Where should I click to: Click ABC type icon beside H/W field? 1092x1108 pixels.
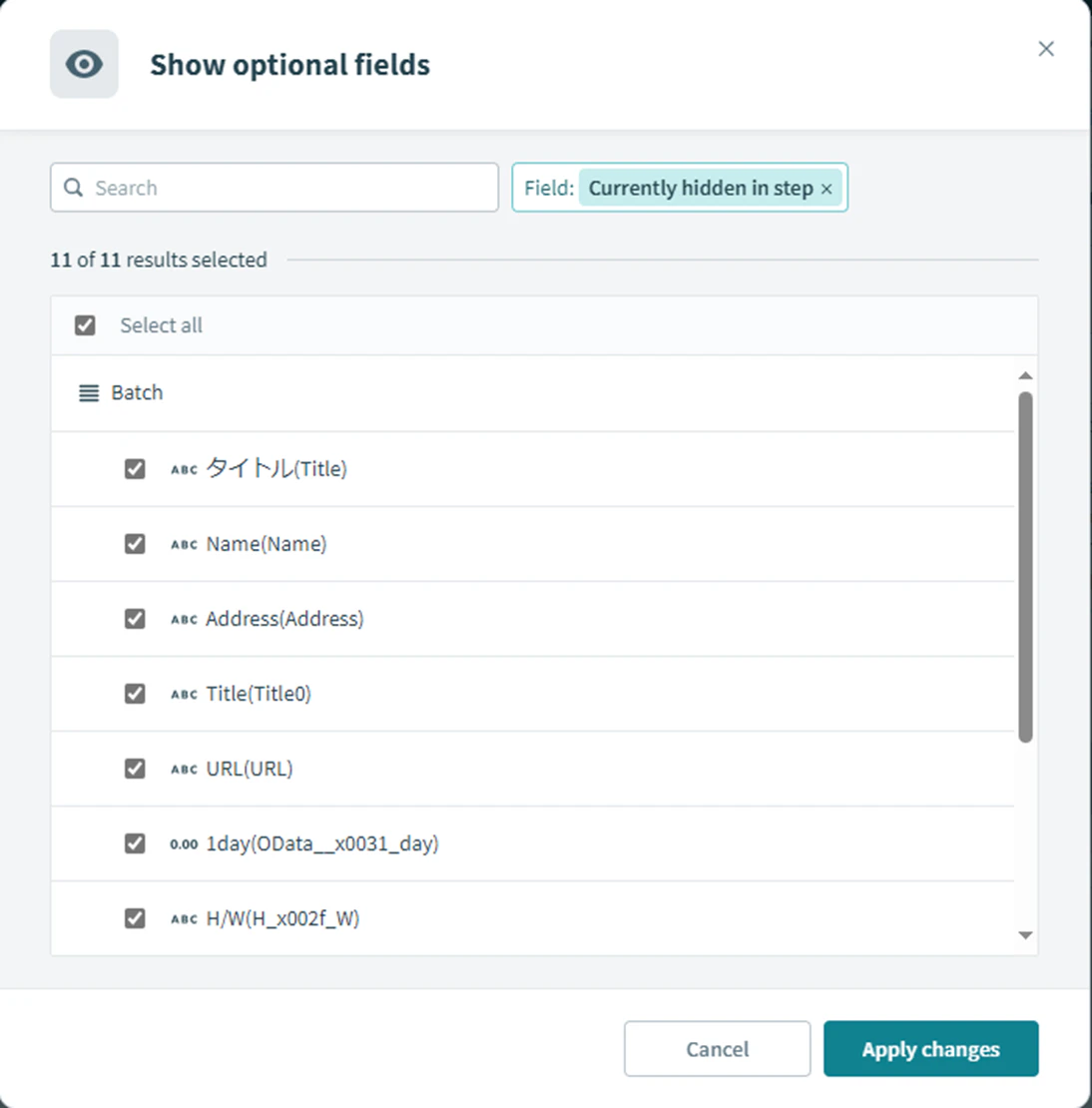tap(184, 918)
